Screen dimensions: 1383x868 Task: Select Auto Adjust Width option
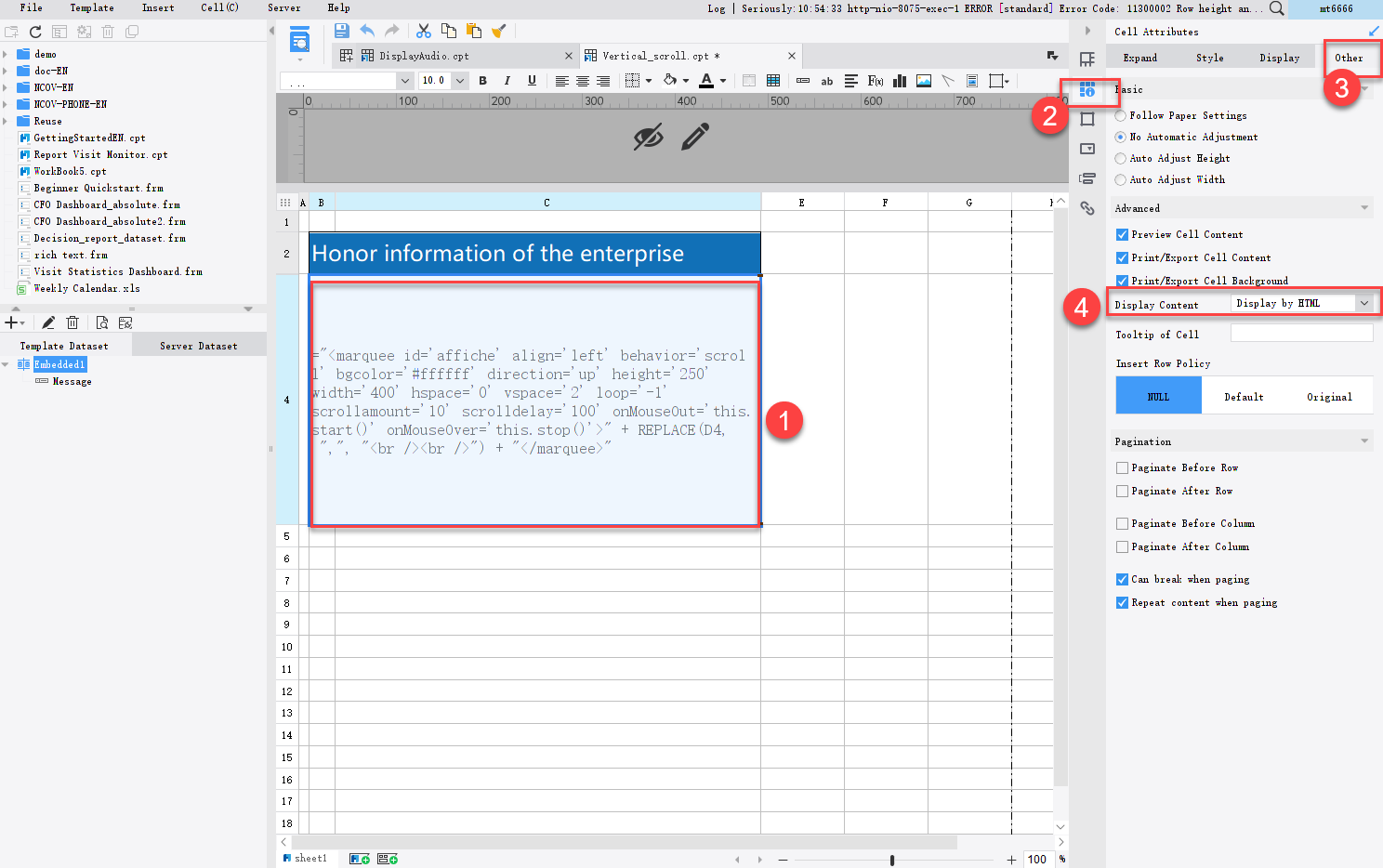click(1121, 179)
